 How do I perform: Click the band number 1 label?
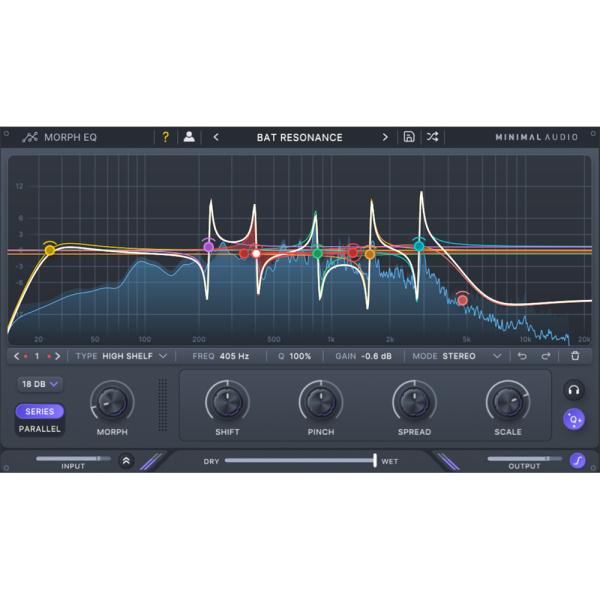(37, 356)
